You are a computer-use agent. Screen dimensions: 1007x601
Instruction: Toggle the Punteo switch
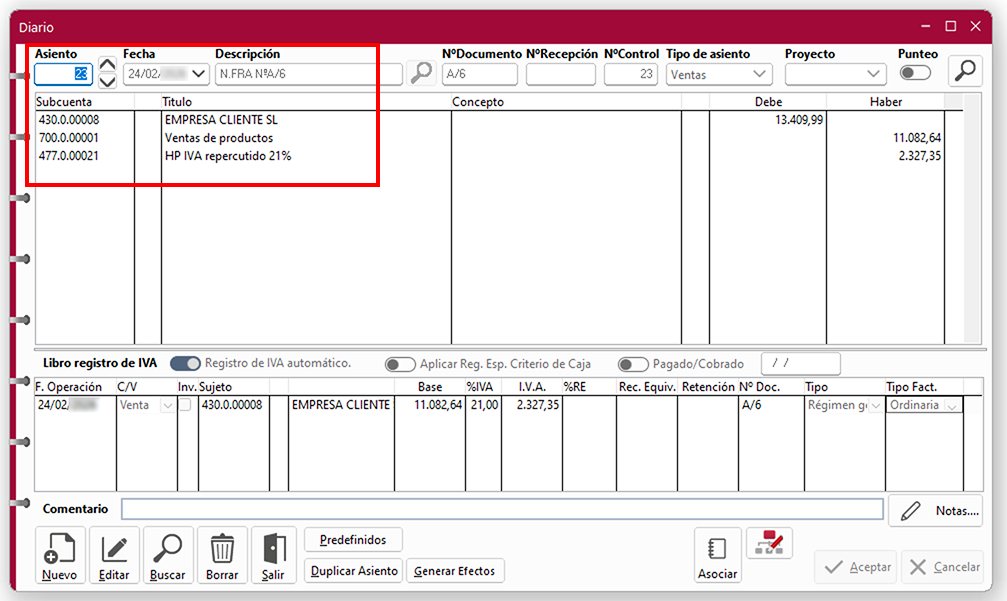tap(914, 73)
